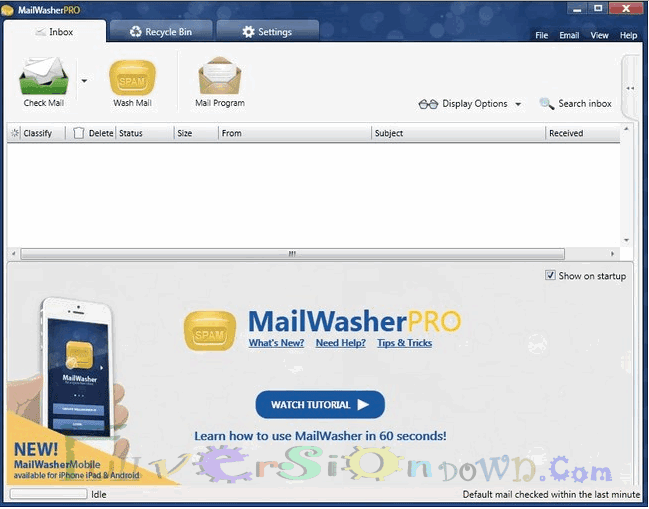Open the File menu

click(x=541, y=36)
